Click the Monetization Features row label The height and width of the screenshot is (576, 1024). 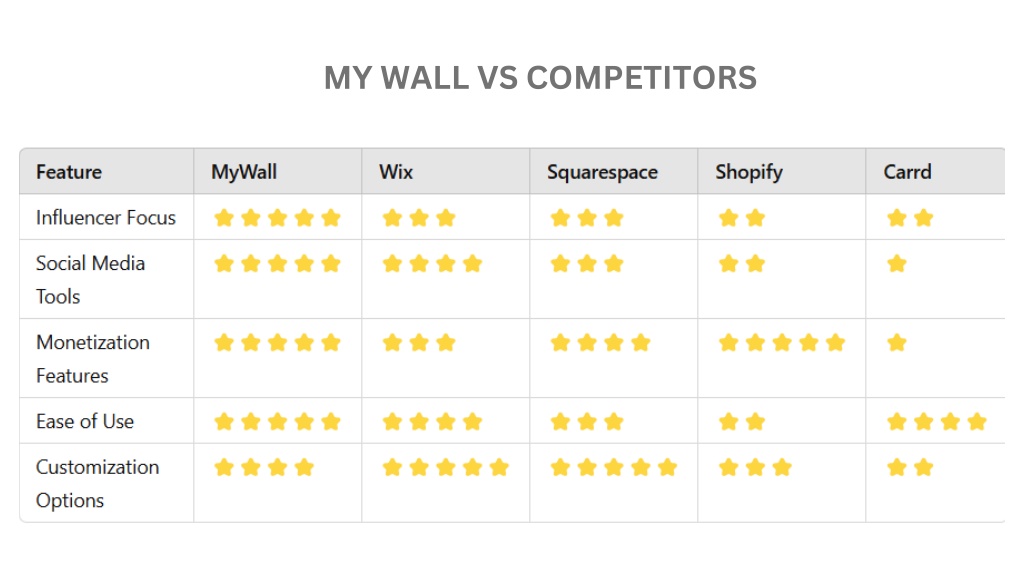click(x=93, y=359)
